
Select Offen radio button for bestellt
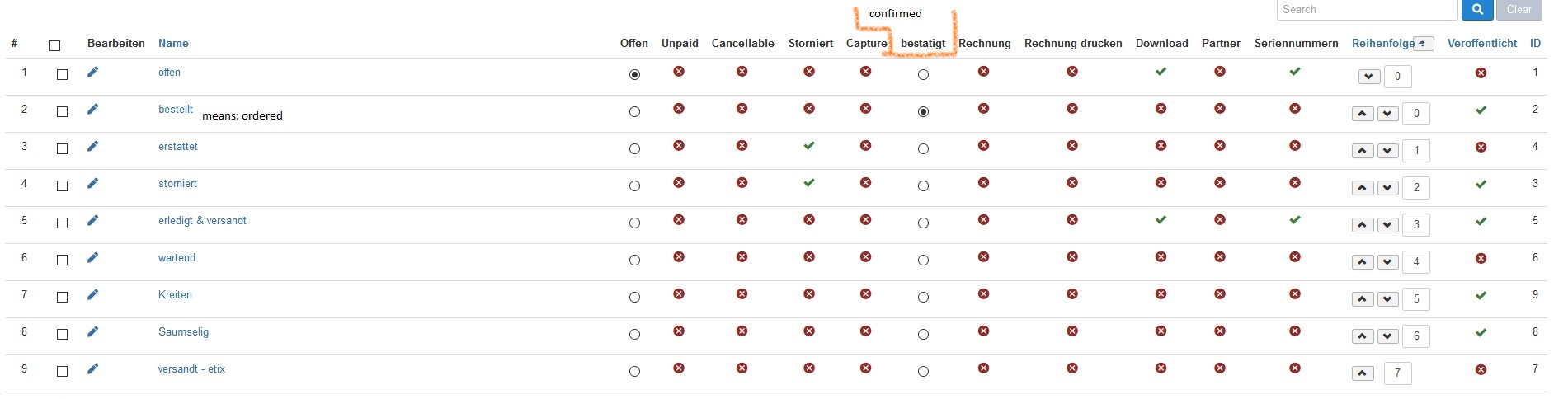click(634, 111)
